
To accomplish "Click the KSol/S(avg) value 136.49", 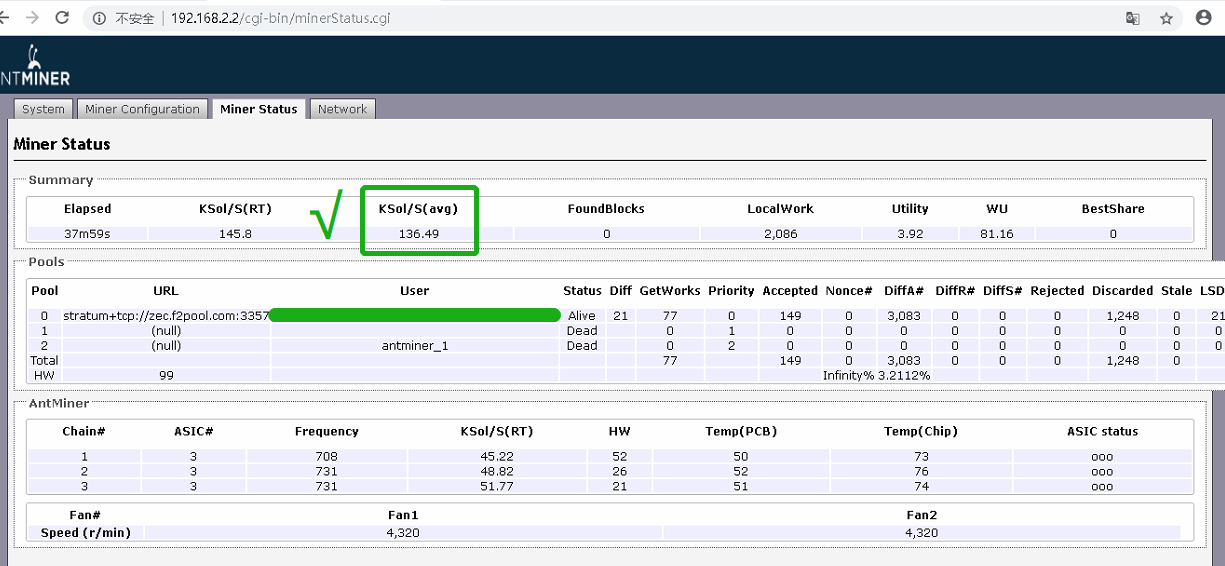I will coord(419,234).
